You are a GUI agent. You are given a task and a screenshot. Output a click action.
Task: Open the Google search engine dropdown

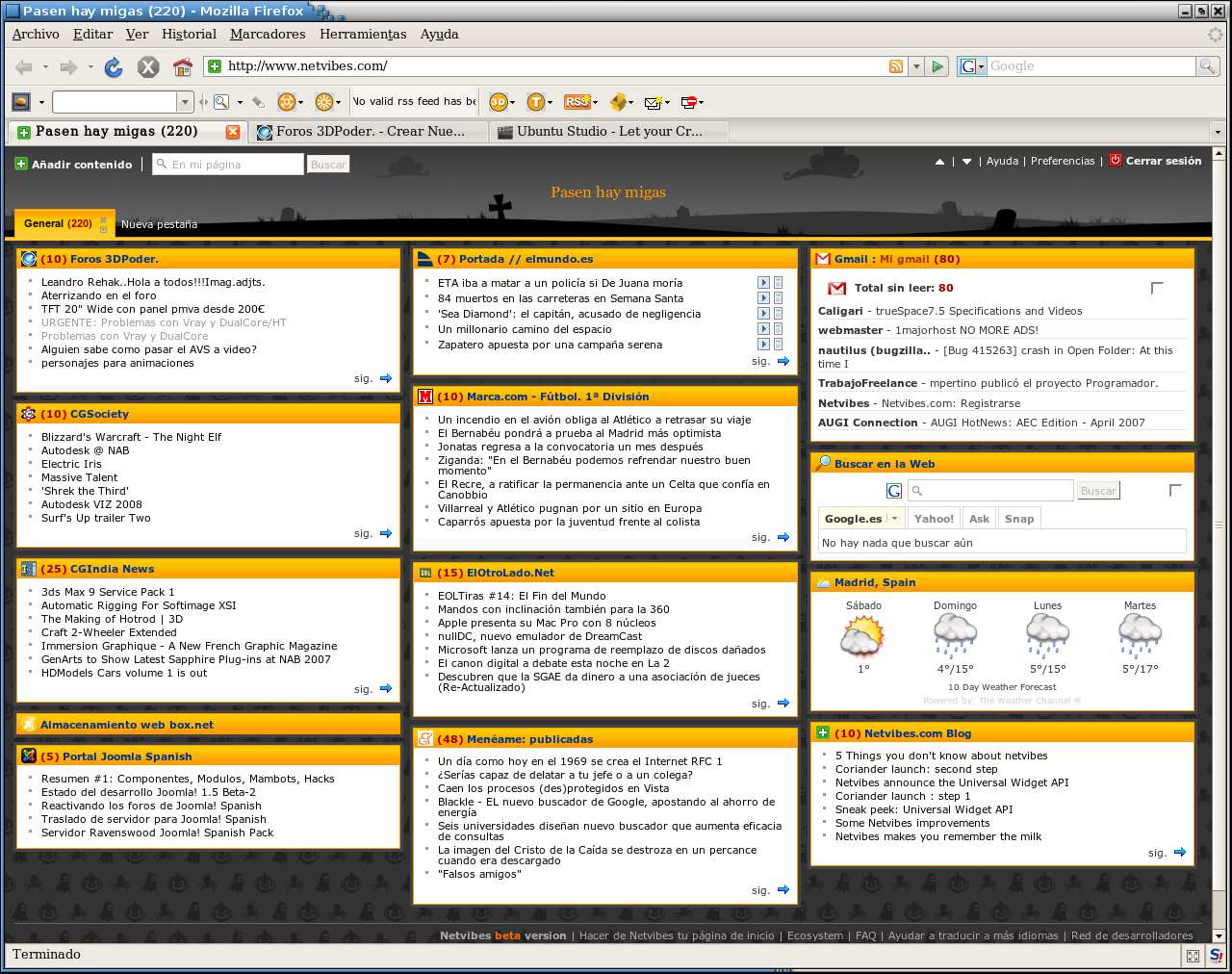click(980, 66)
